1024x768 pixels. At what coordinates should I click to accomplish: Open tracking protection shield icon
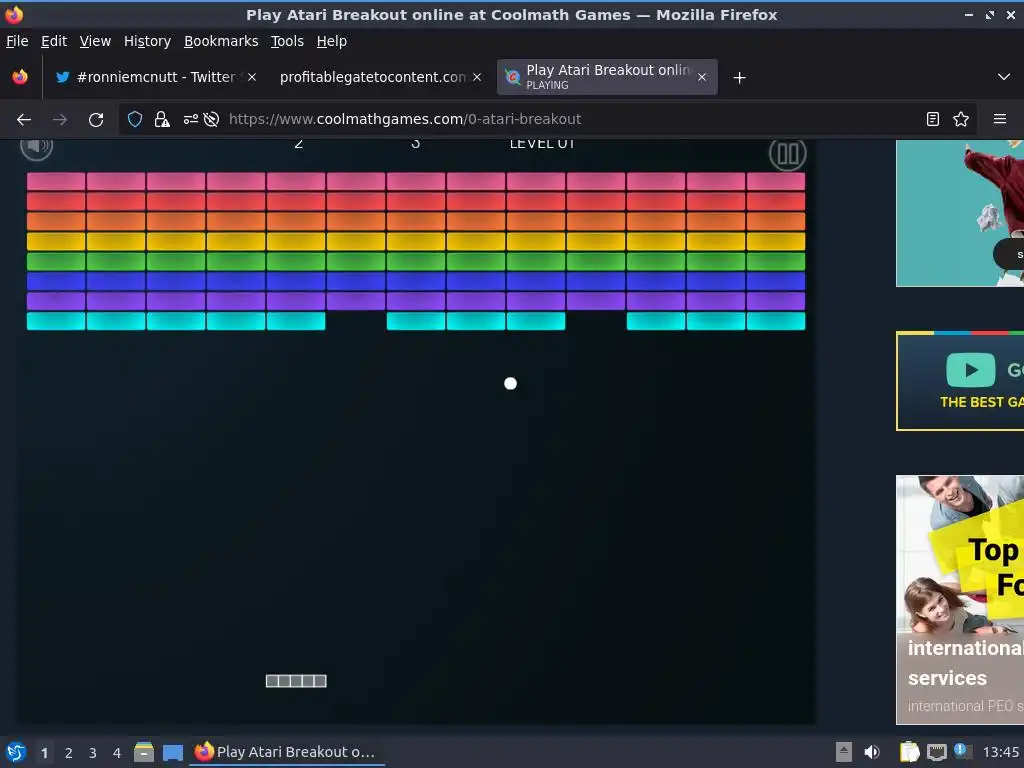[135, 119]
